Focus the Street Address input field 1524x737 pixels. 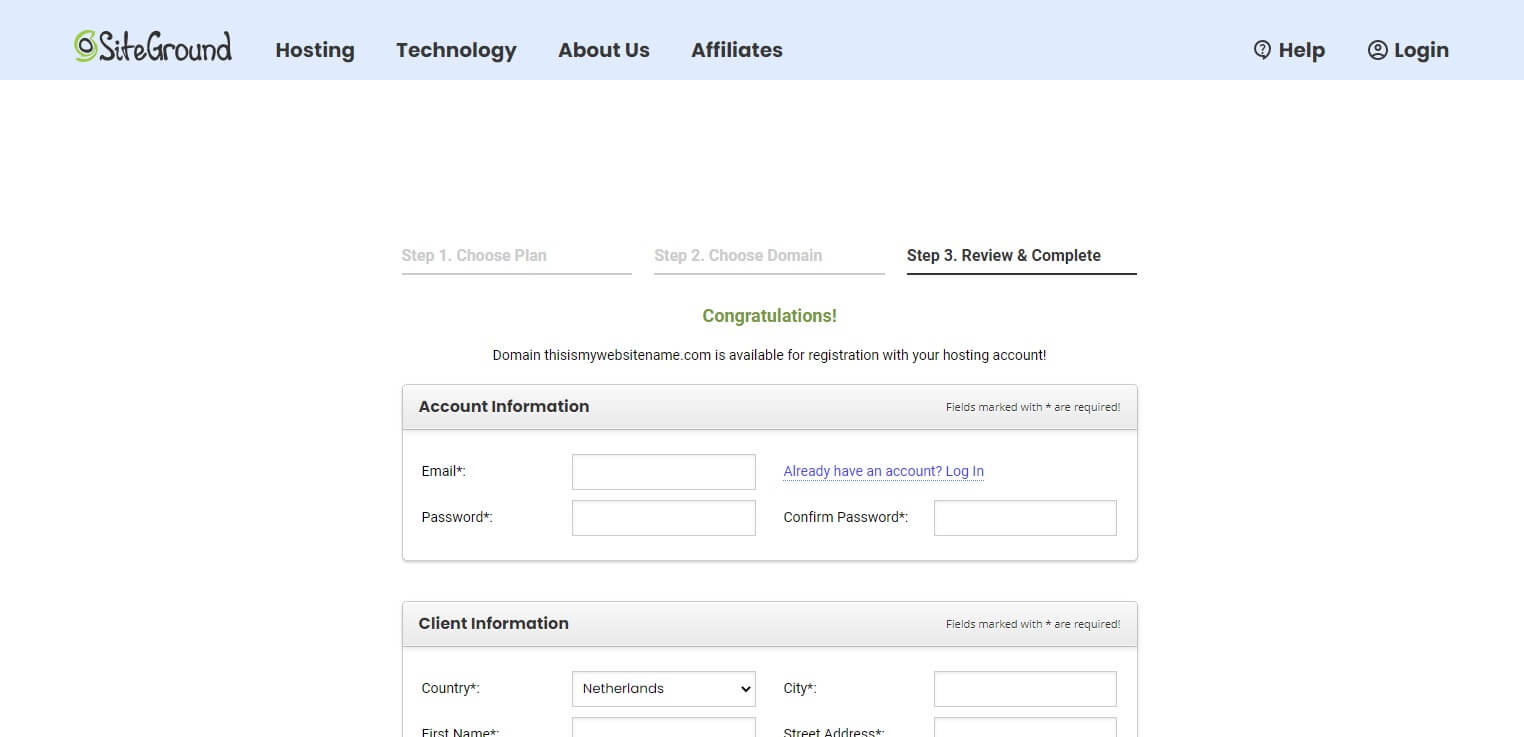1025,727
